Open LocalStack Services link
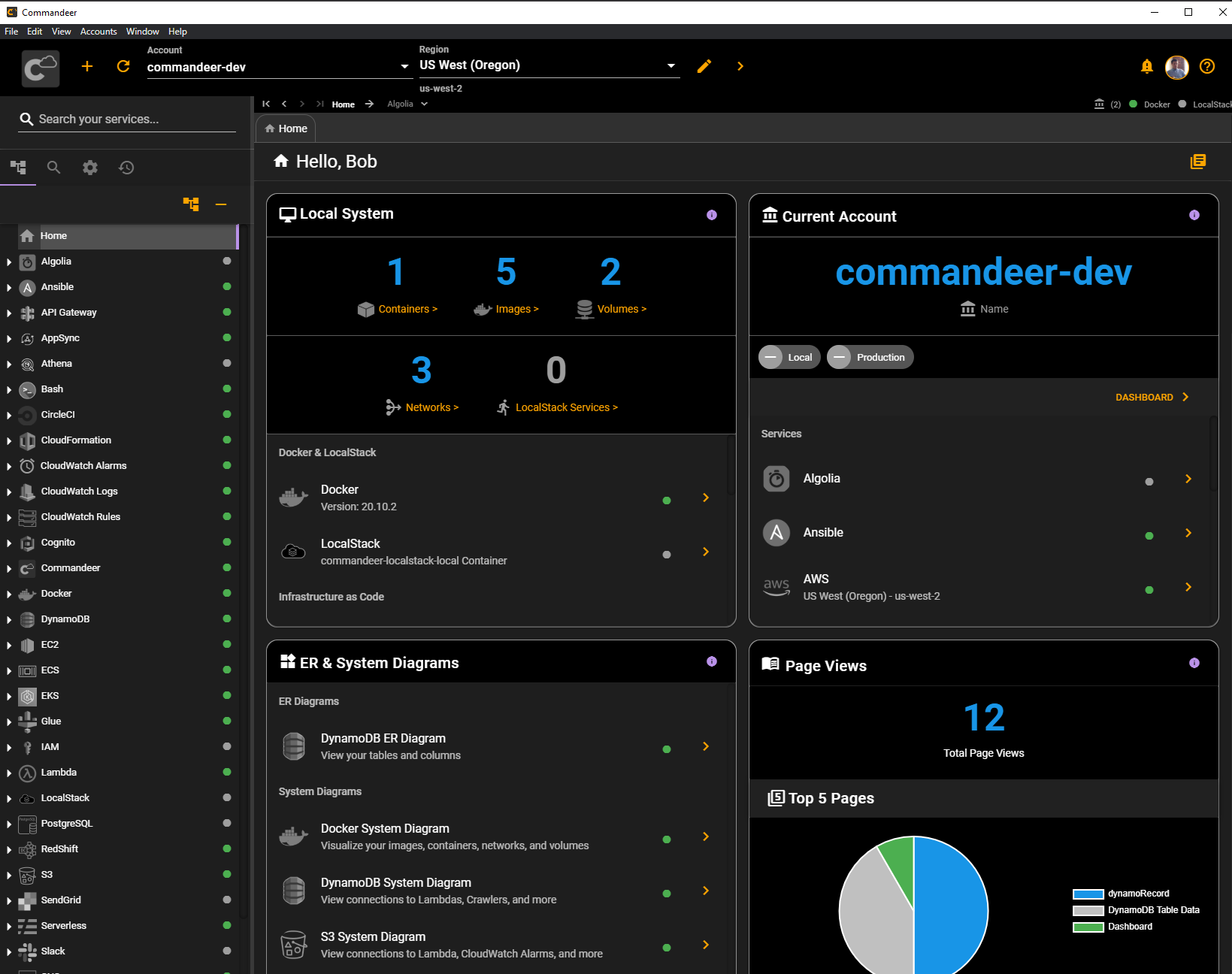The height and width of the screenshot is (974, 1232). click(567, 407)
